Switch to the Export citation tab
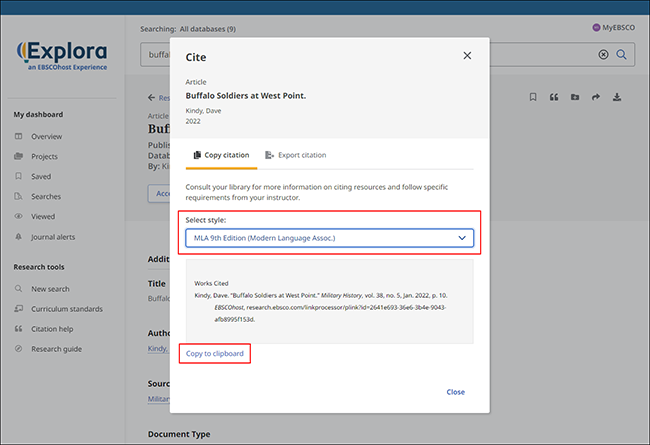The width and height of the screenshot is (650, 445). pos(296,155)
